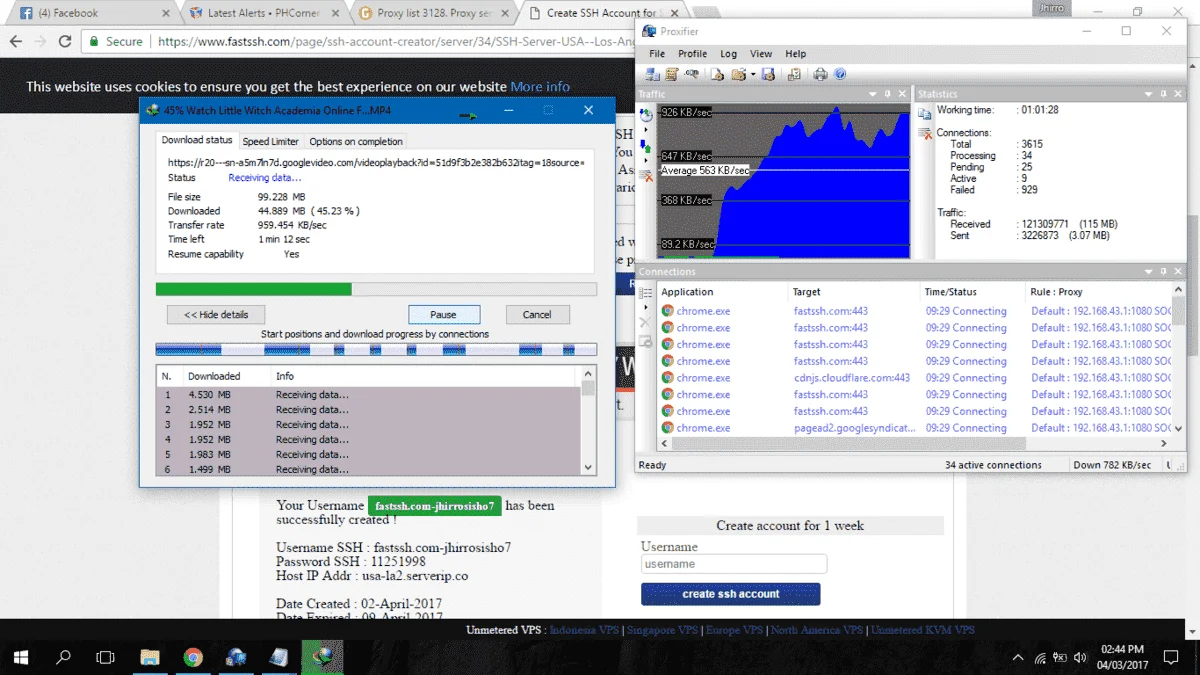The width and height of the screenshot is (1200, 675).
Task: Switch to the Speed Limiter tab
Action: 271,142
